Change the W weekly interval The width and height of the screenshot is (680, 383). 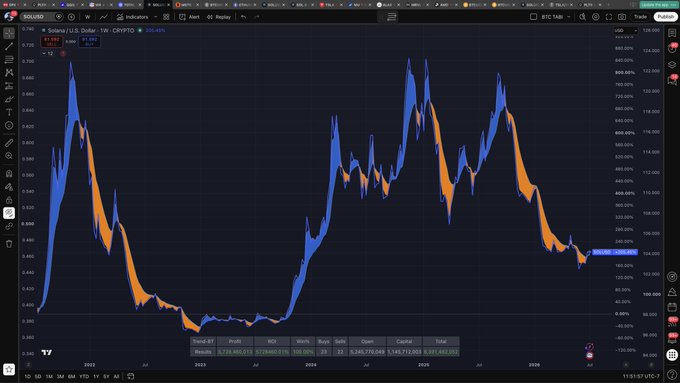coord(88,17)
